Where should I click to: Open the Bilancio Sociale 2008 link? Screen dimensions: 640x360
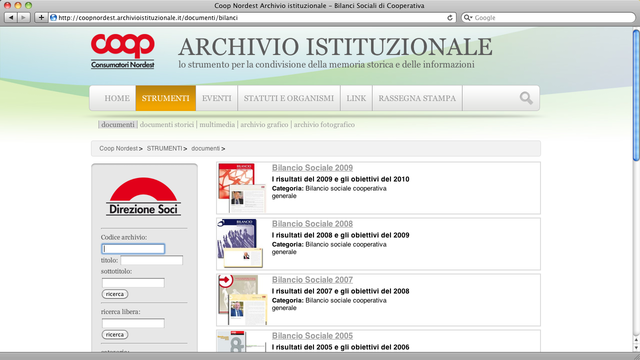pos(312,224)
